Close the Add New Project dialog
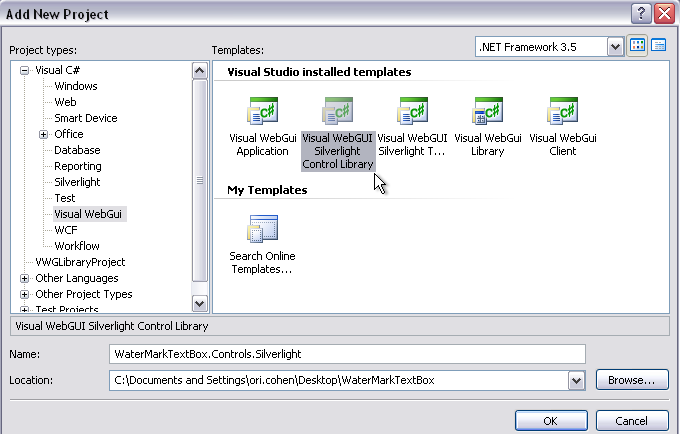Screen dimensions: 680x434 point(664,13)
